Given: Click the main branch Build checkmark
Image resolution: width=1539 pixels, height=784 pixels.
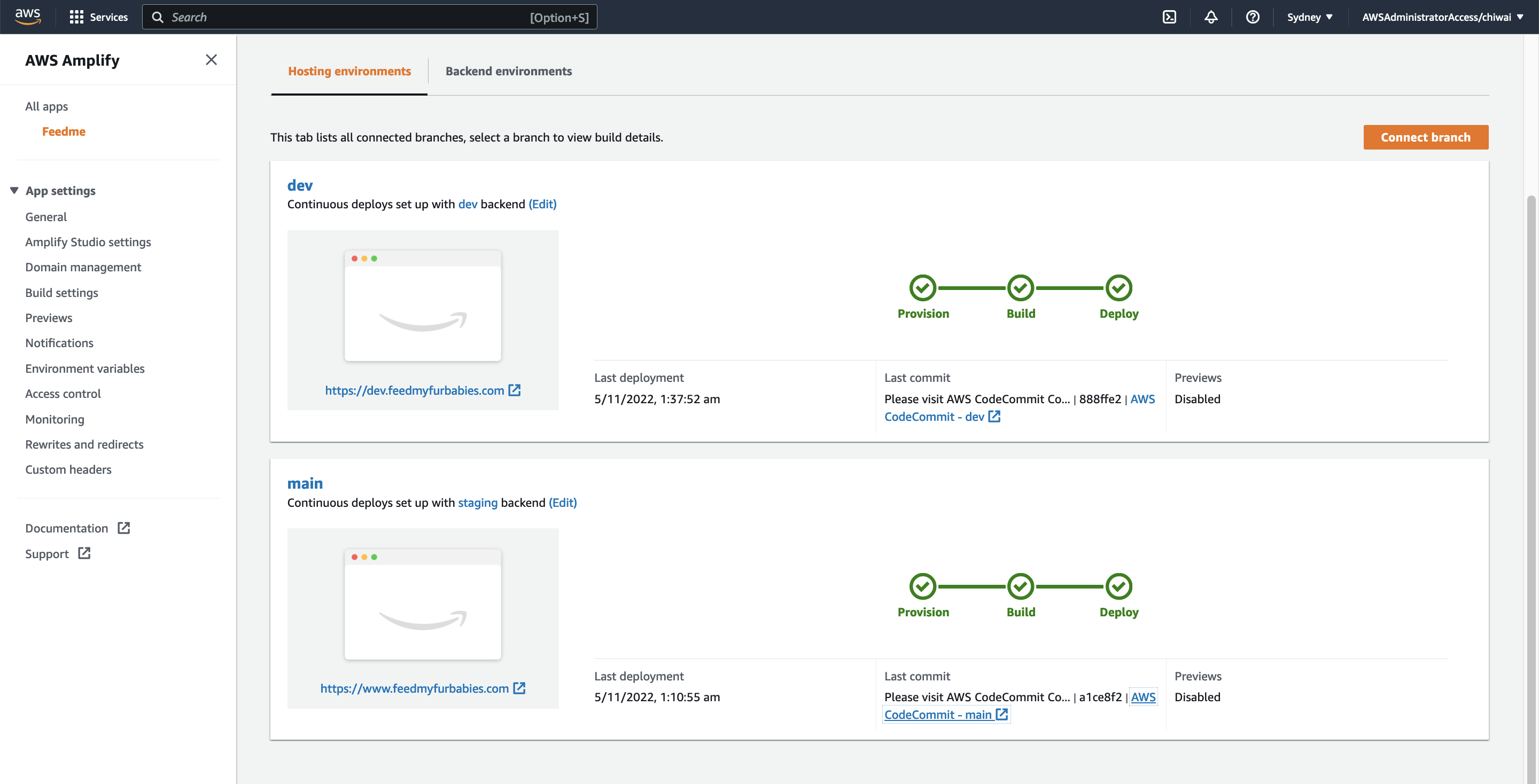Looking at the screenshot, I should tap(1021, 586).
